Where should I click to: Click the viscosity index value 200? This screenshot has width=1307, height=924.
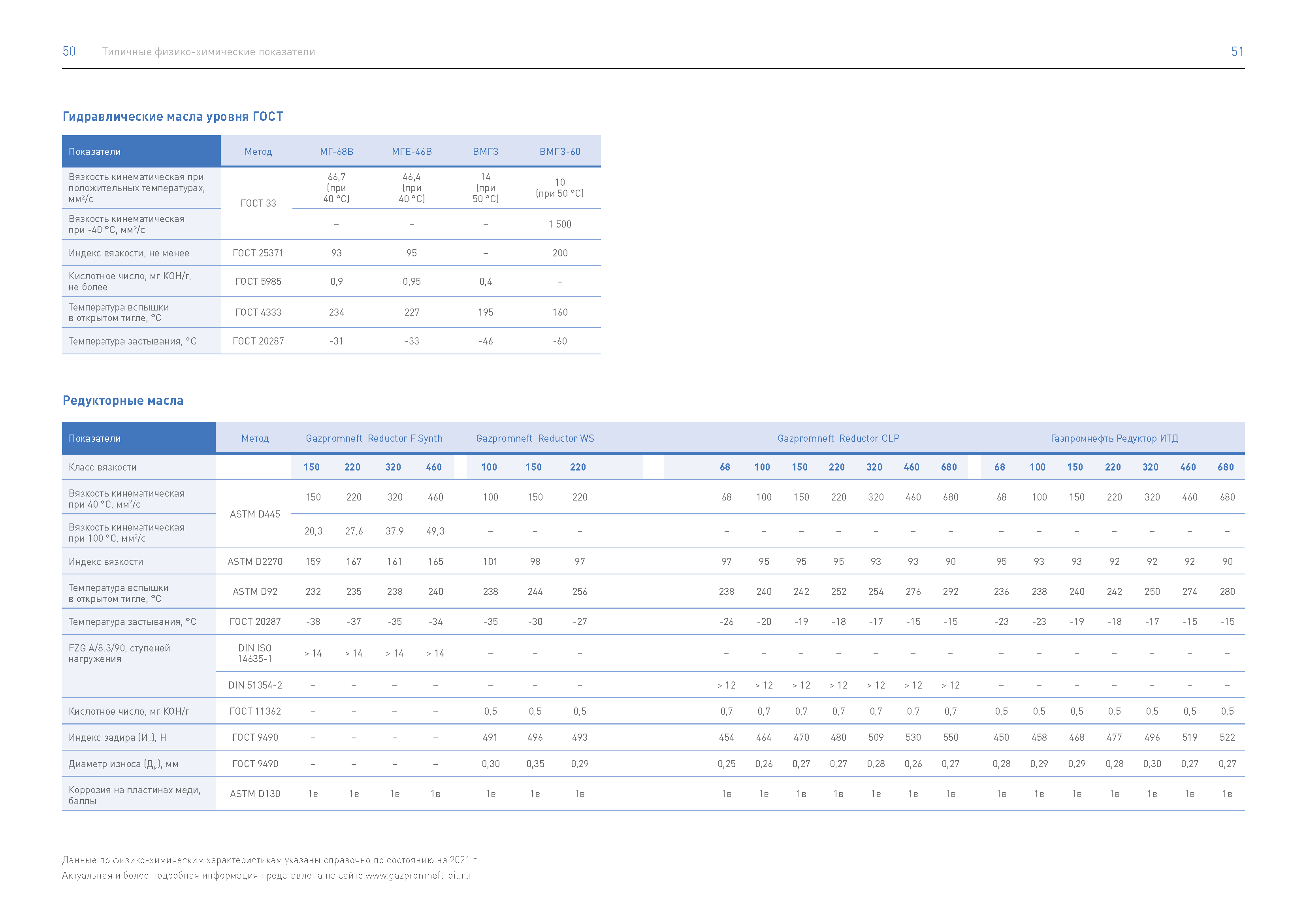(x=560, y=253)
